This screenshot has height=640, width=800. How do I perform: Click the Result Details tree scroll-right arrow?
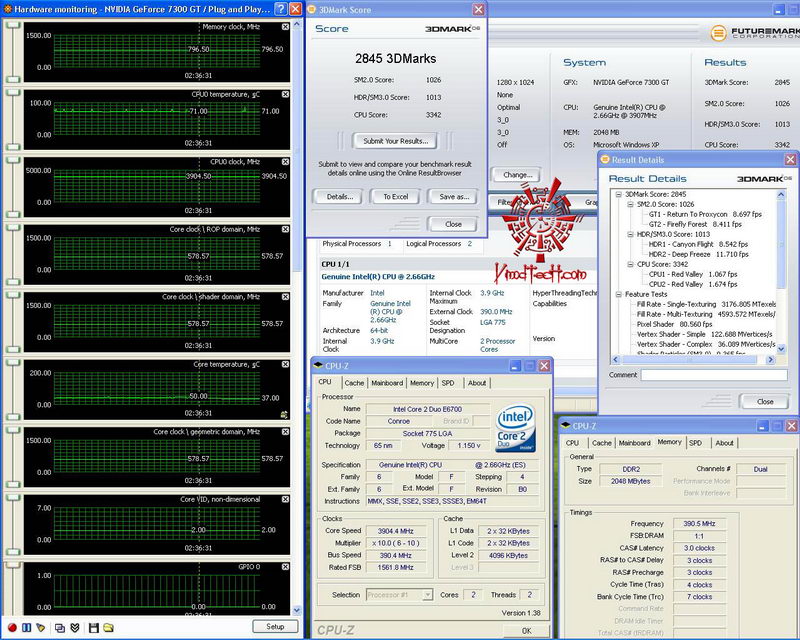(x=770, y=359)
